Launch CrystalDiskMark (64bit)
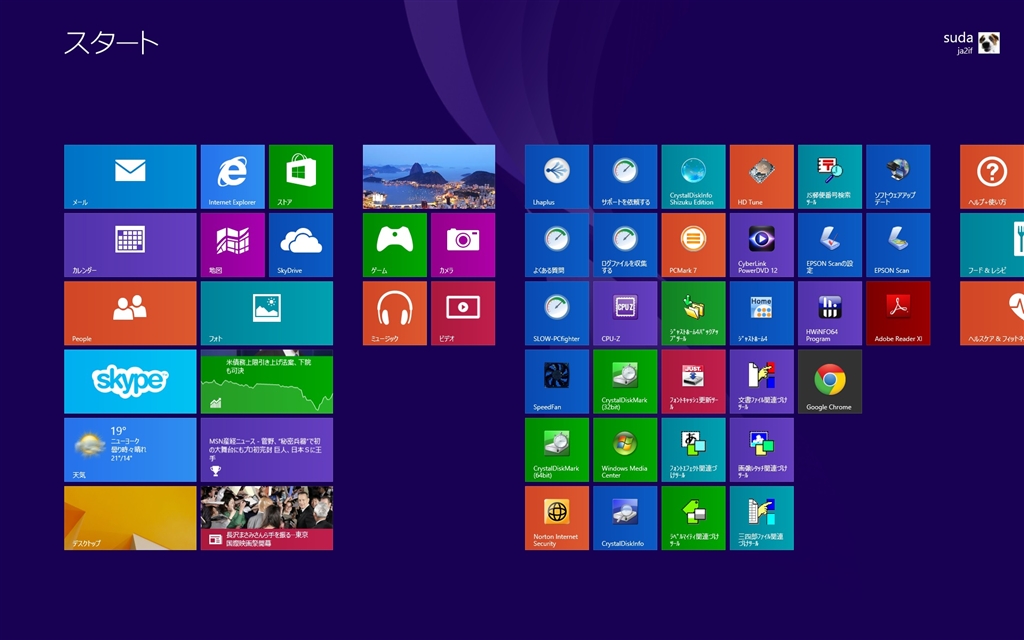The width and height of the screenshot is (1024, 640). pos(557,450)
